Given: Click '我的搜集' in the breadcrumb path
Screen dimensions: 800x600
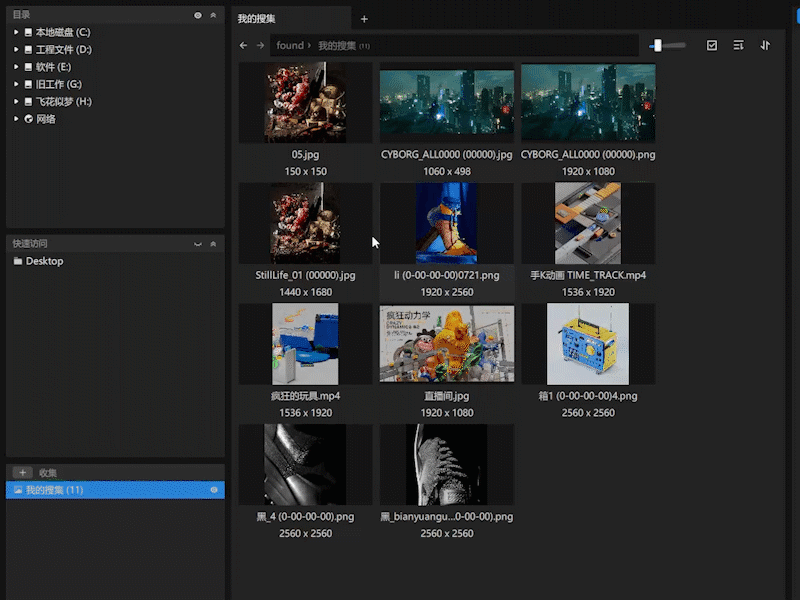Looking at the screenshot, I should [337, 46].
